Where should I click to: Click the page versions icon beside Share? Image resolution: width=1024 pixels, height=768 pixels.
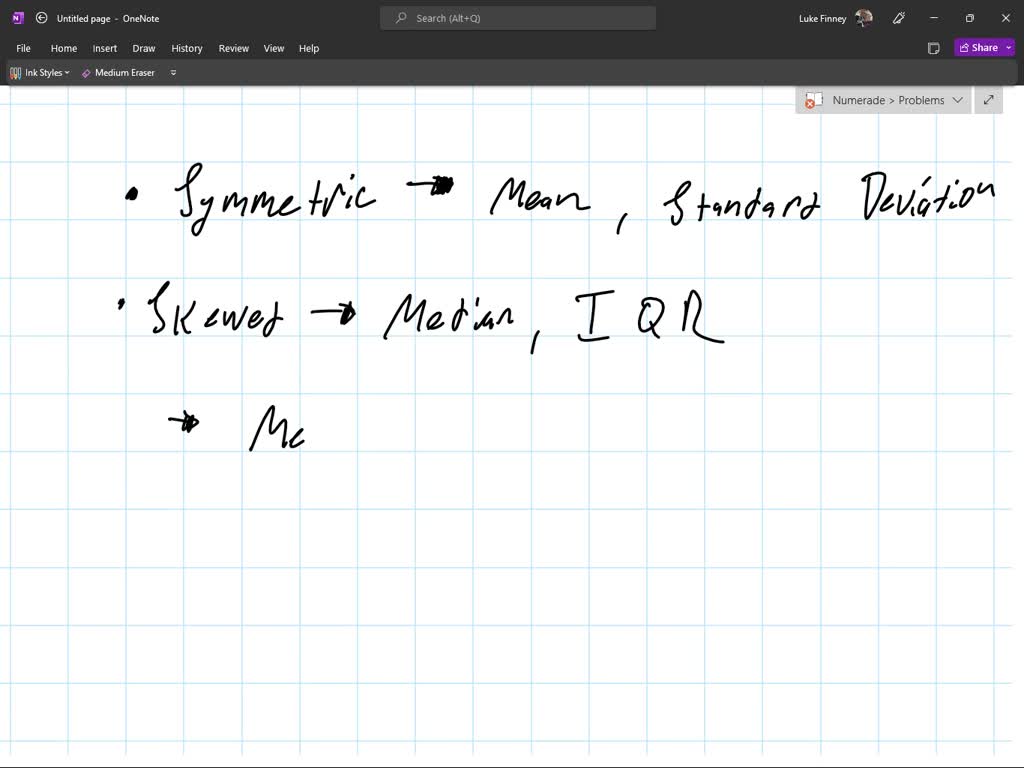(x=934, y=47)
